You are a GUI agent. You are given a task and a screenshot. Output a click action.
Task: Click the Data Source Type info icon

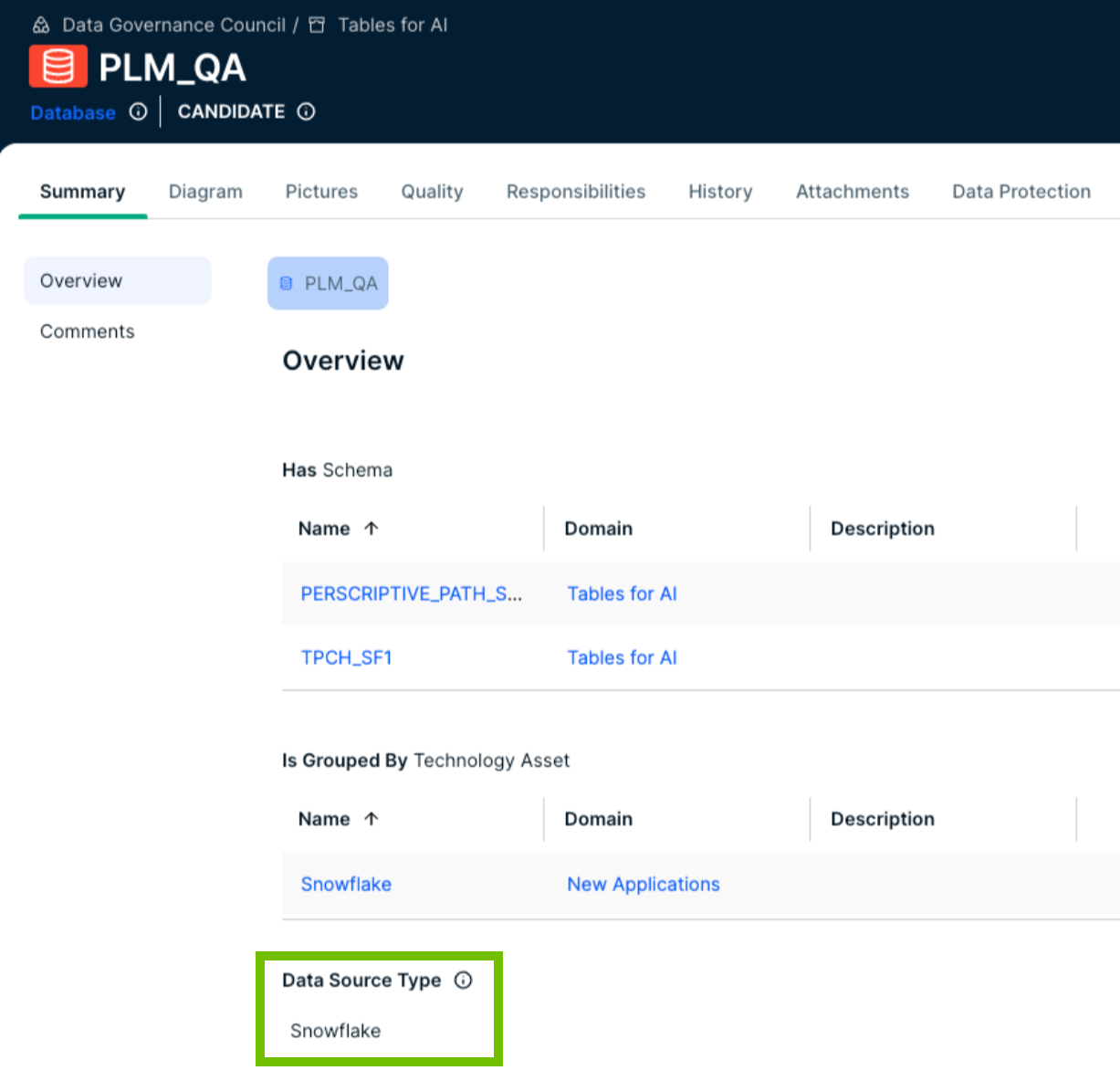(x=464, y=980)
